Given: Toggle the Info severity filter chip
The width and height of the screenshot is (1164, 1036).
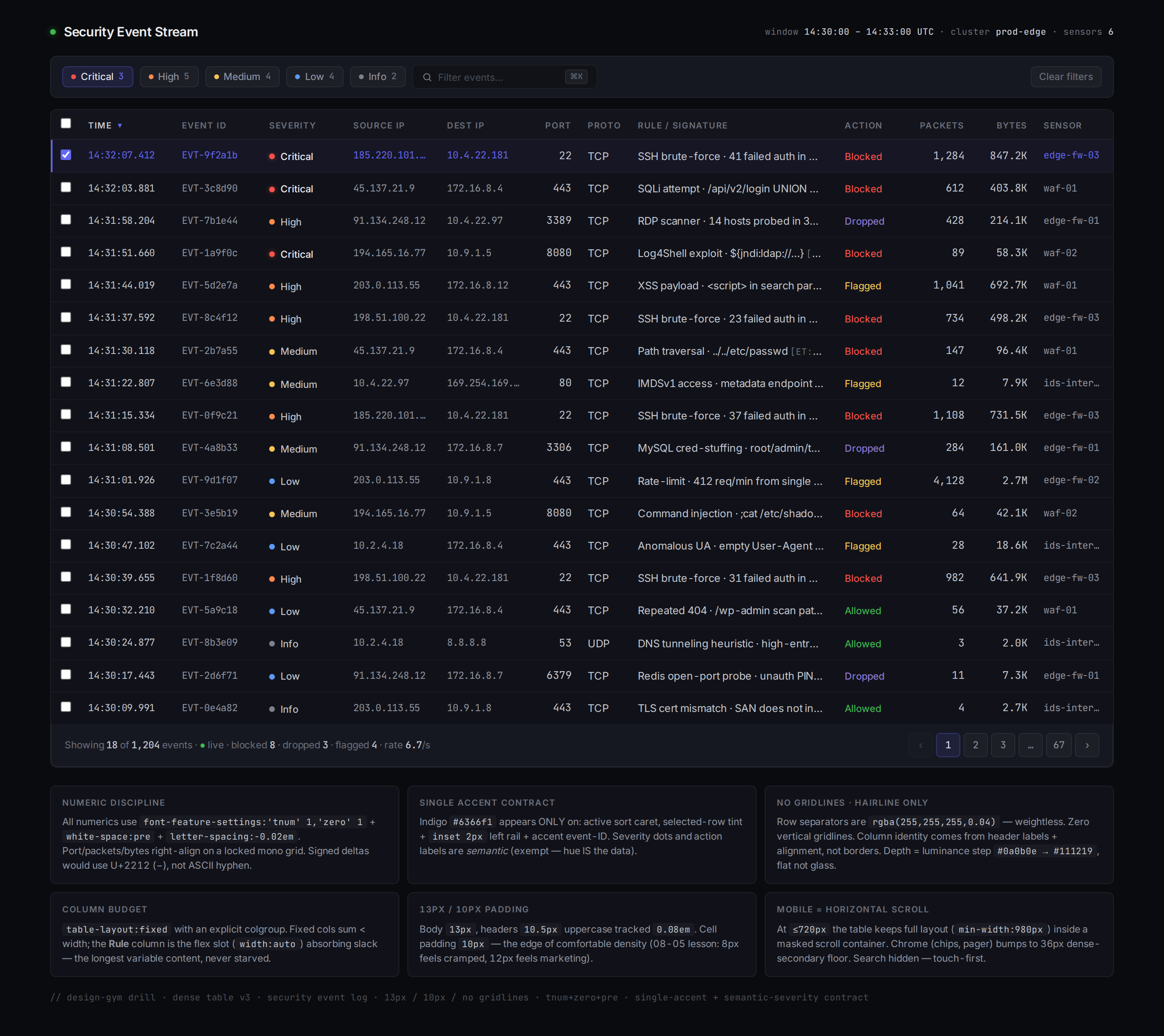Looking at the screenshot, I should pos(377,76).
